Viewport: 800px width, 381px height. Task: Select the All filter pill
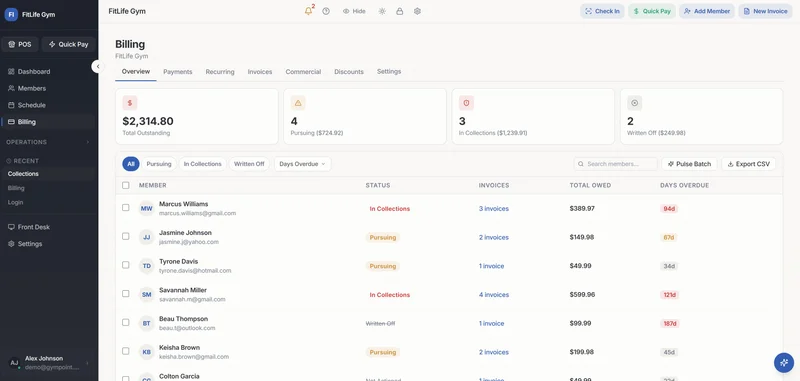coord(131,164)
